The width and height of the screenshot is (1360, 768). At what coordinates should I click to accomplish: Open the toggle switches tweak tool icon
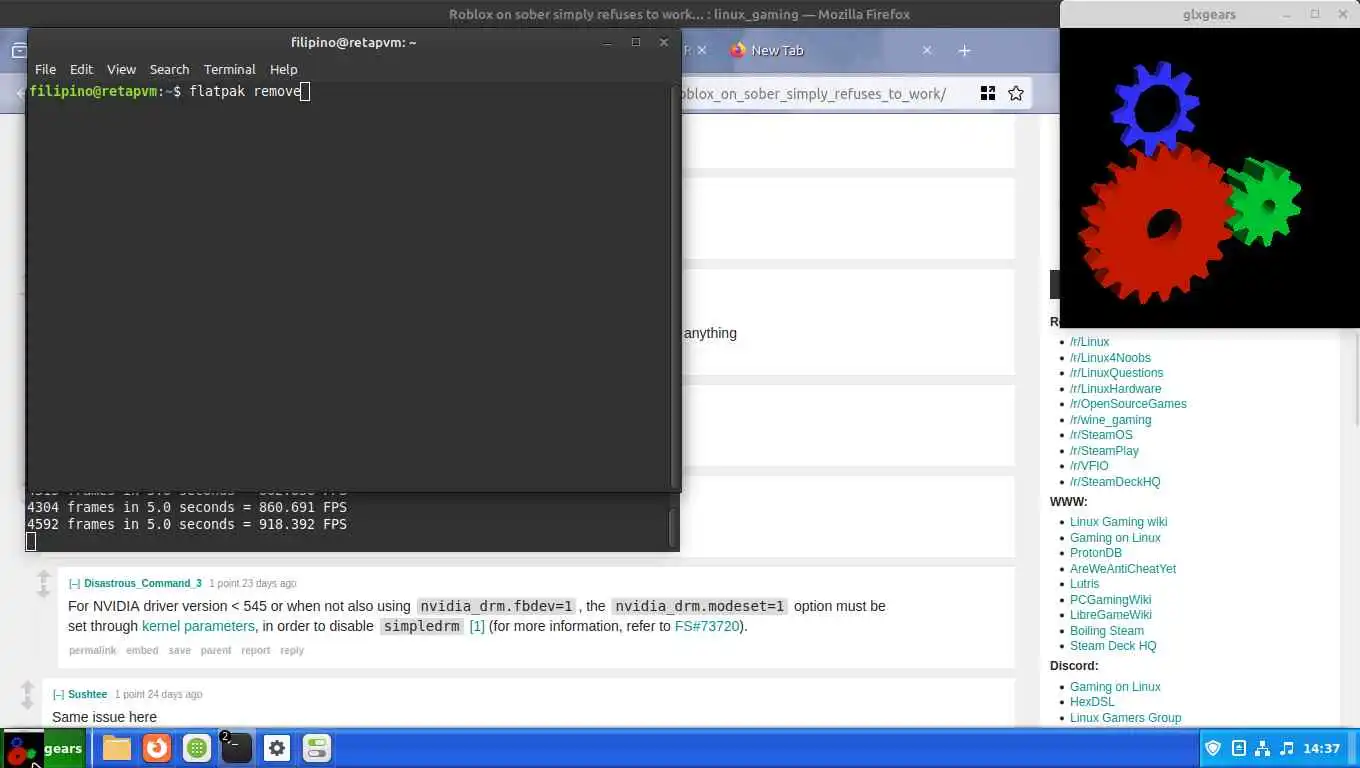(317, 748)
